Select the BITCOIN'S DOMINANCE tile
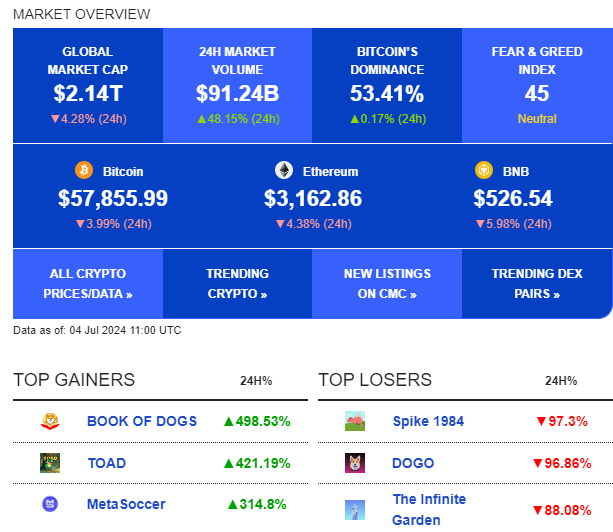613x532 pixels. click(387, 85)
